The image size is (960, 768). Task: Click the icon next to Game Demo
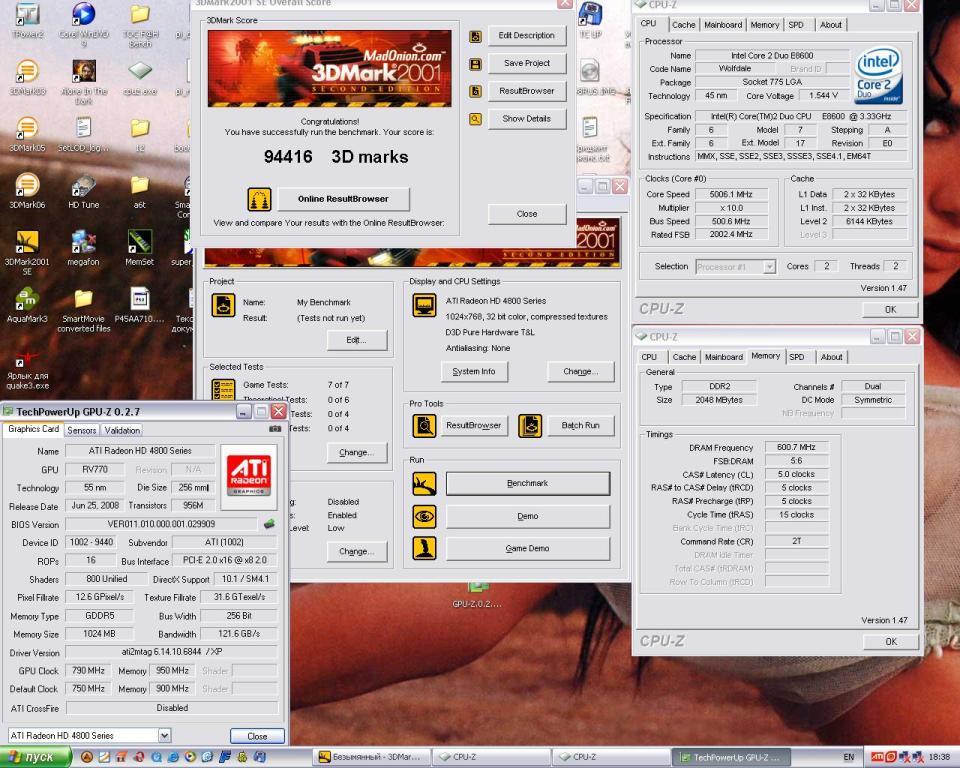coord(424,549)
